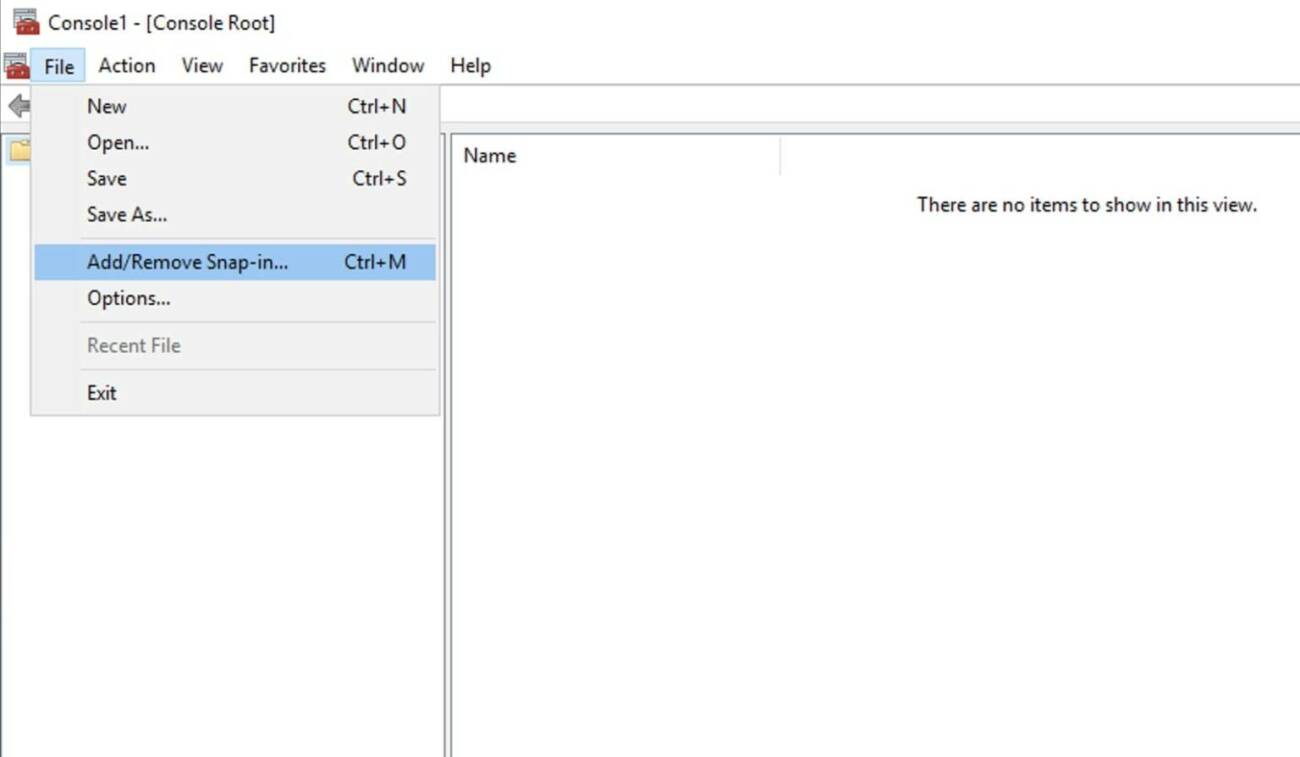Image resolution: width=1300 pixels, height=757 pixels.
Task: Click the File menu to close it
Action: click(59, 65)
